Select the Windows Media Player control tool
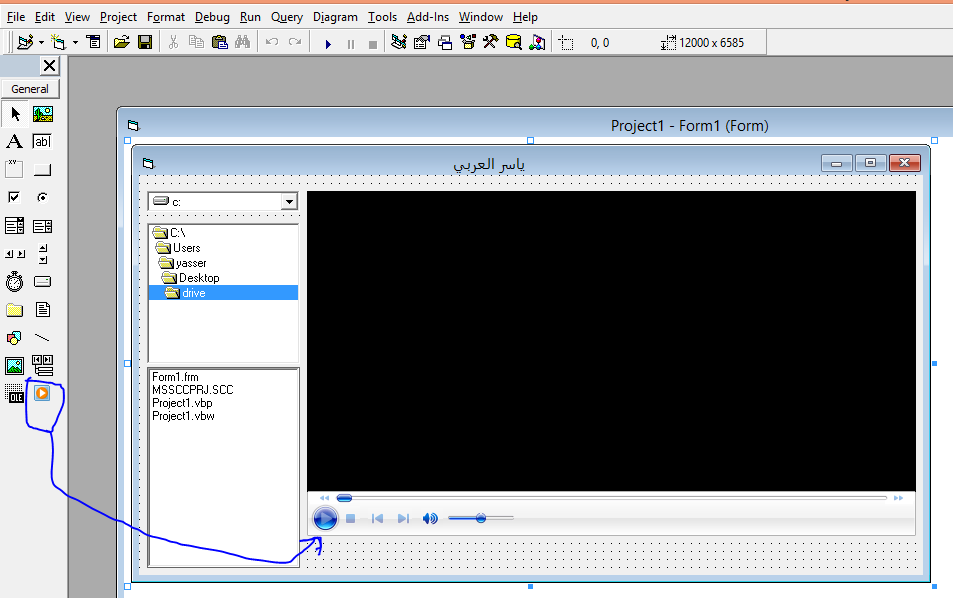This screenshot has width=953, height=598. coord(42,394)
